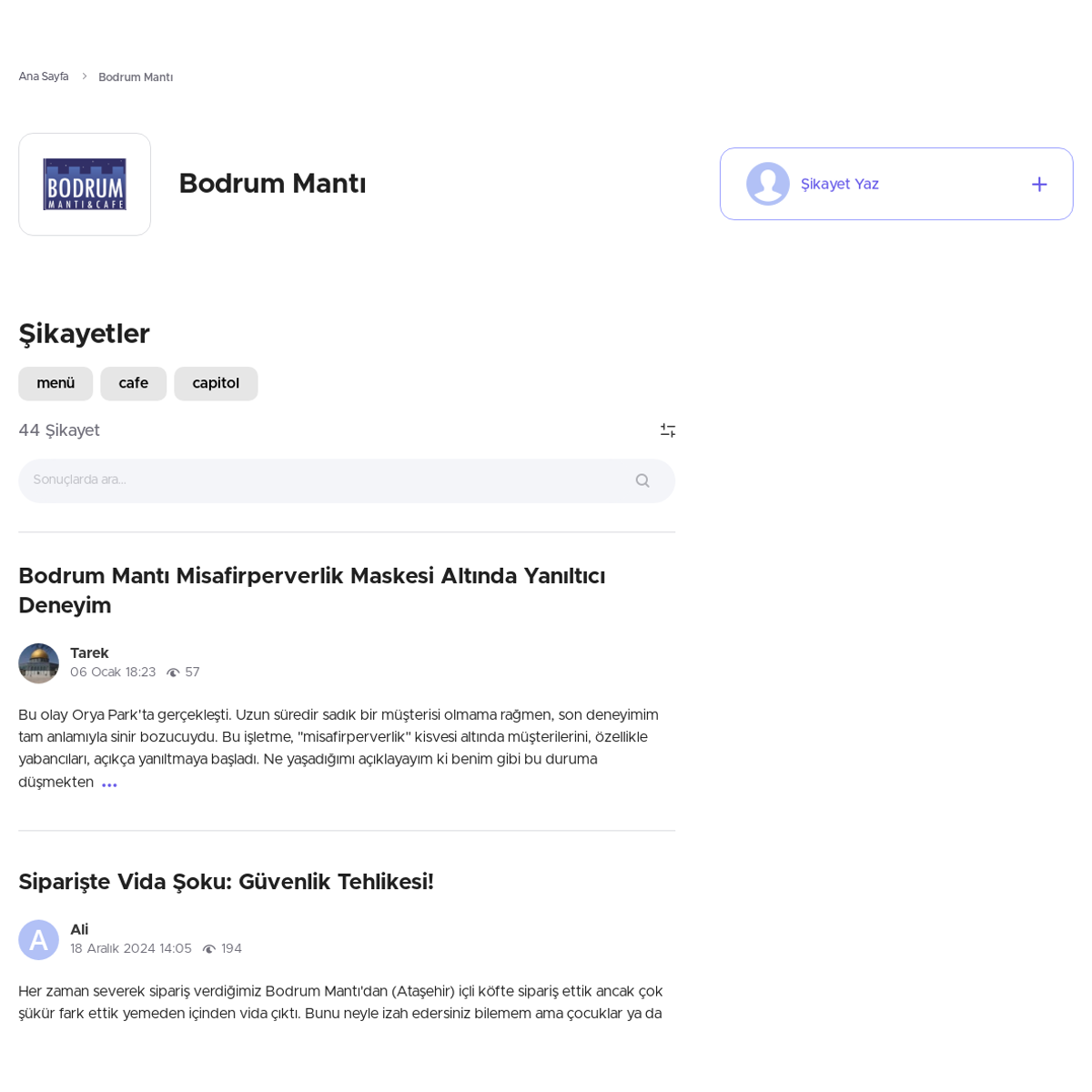
Task: Click the view count eye icon next to 194
Action: (209, 949)
